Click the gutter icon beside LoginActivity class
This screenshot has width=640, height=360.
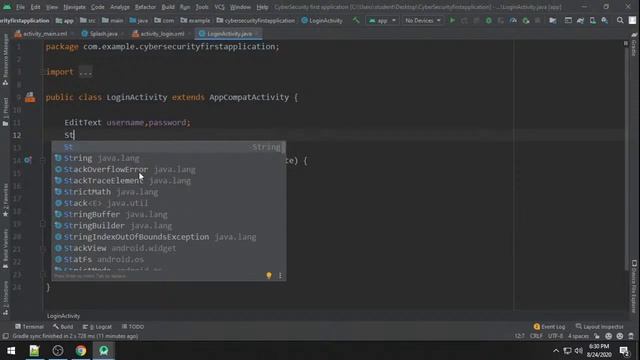(x=30, y=97)
